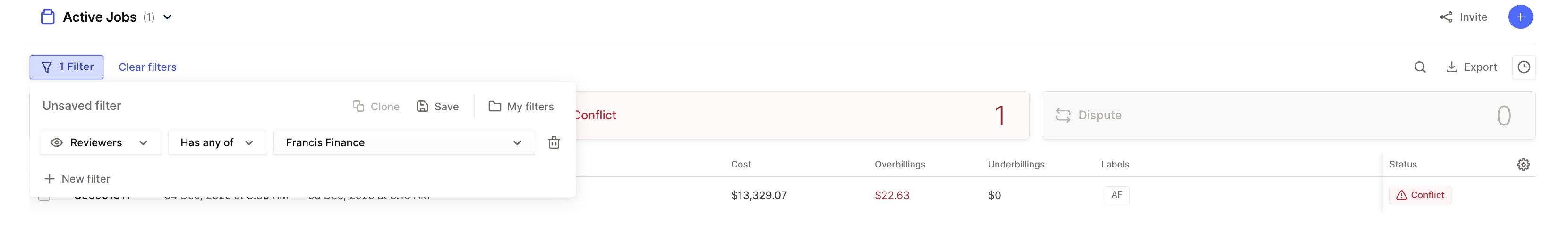Click the search magnifier icon
Screen dimensions: 1568x250
[x=1420, y=67]
